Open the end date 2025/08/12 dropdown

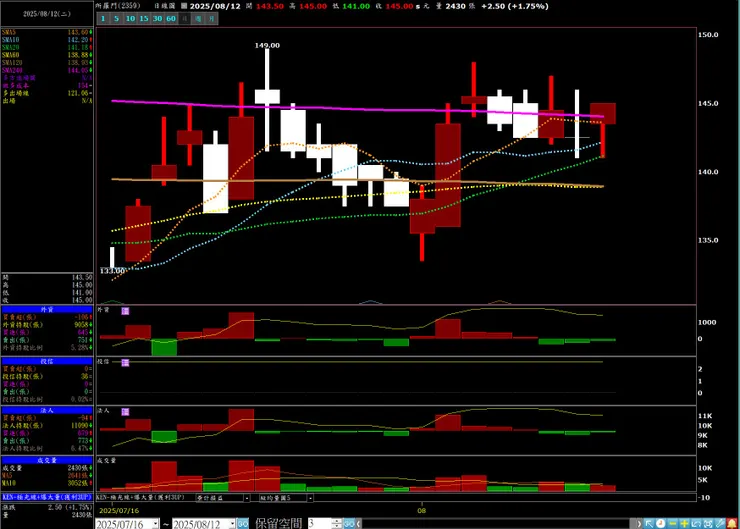click(232, 524)
